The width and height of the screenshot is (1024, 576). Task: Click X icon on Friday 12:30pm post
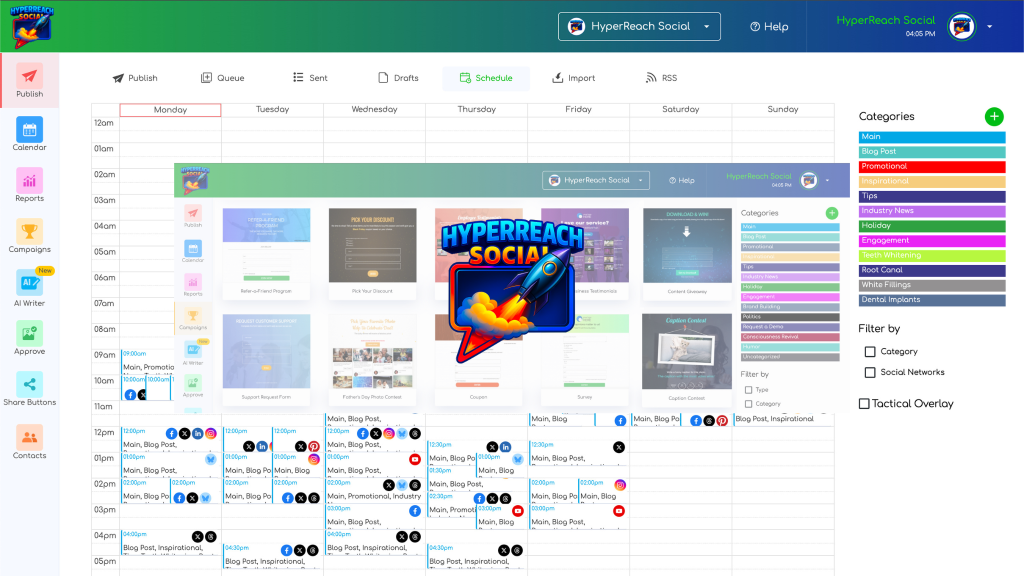coord(618,447)
